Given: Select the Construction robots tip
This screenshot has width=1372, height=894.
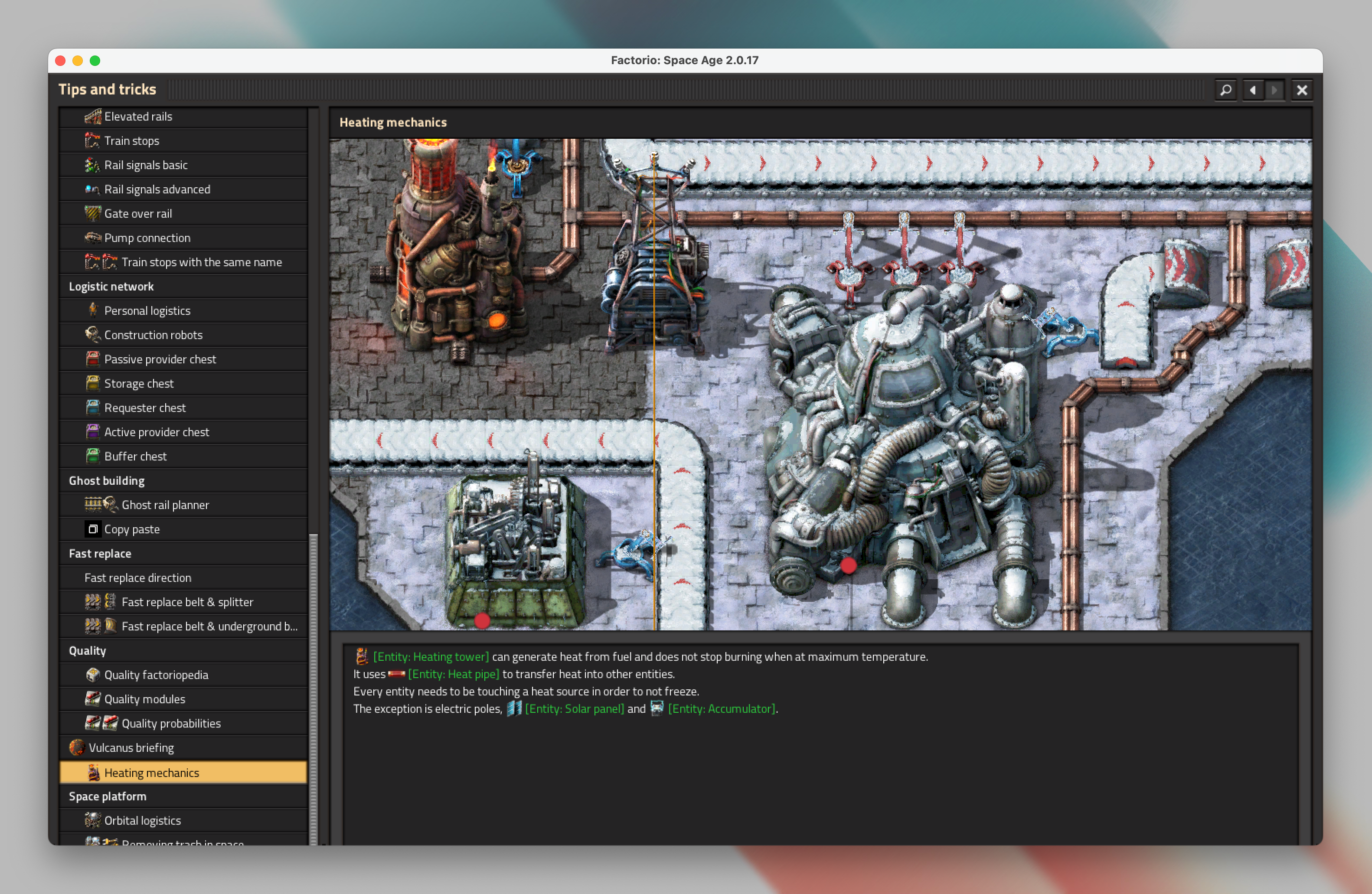Looking at the screenshot, I should pyautogui.click(x=183, y=335).
